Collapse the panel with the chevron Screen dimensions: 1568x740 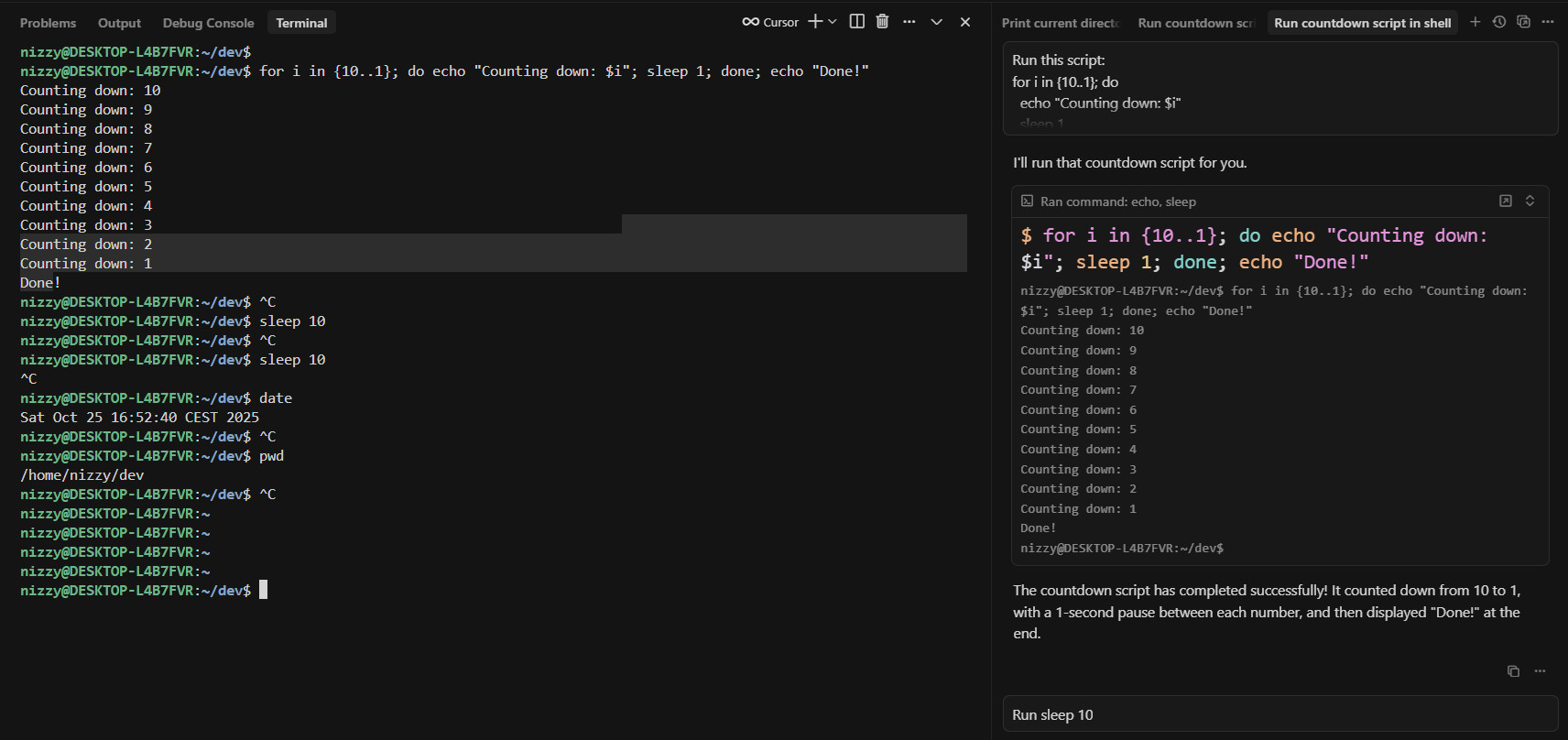tap(936, 22)
